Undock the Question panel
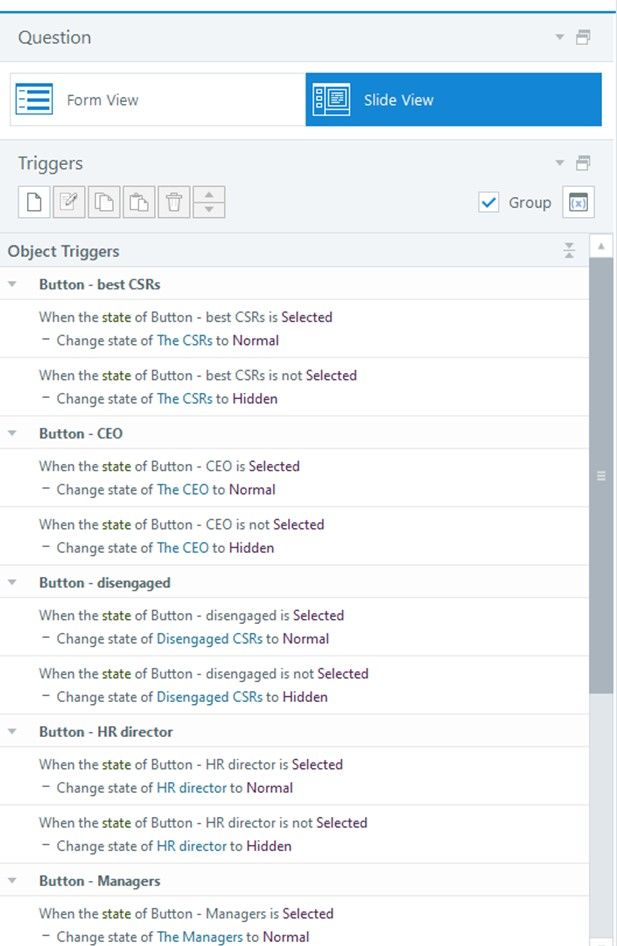 [584, 37]
